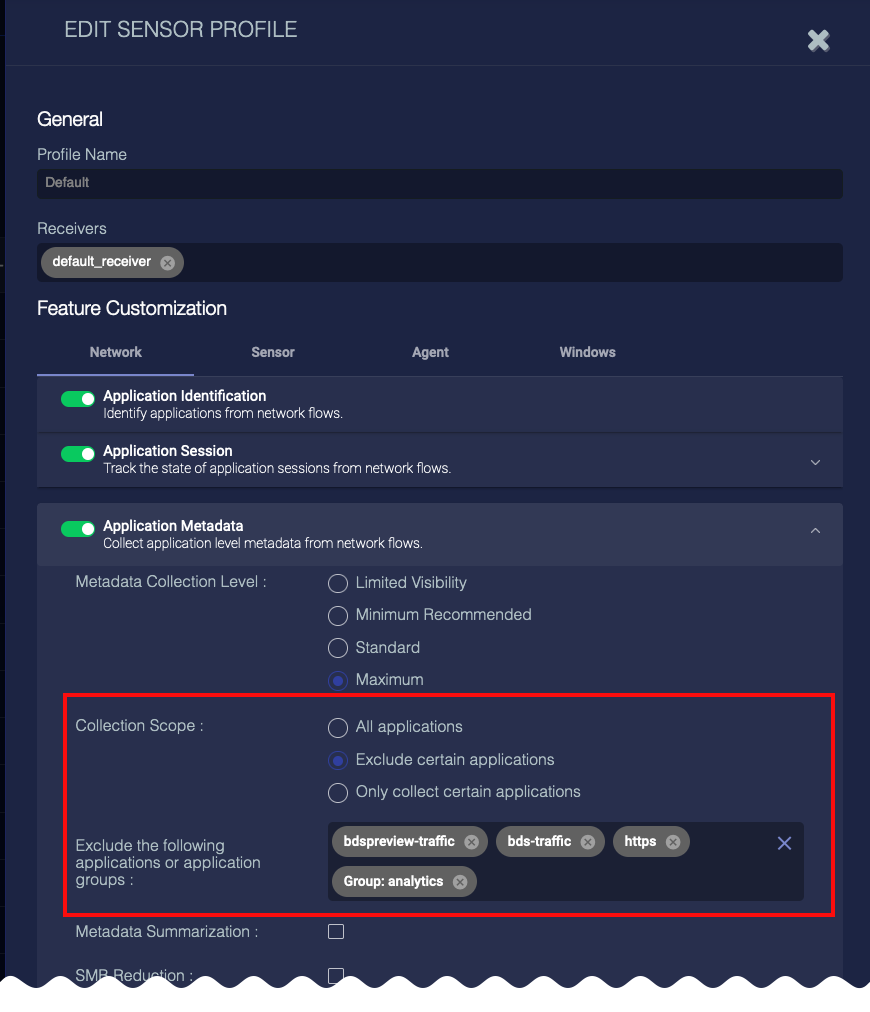Remove default_receiver from the Receivers field
Viewport: 870px width, 1012px height.
coord(166,262)
